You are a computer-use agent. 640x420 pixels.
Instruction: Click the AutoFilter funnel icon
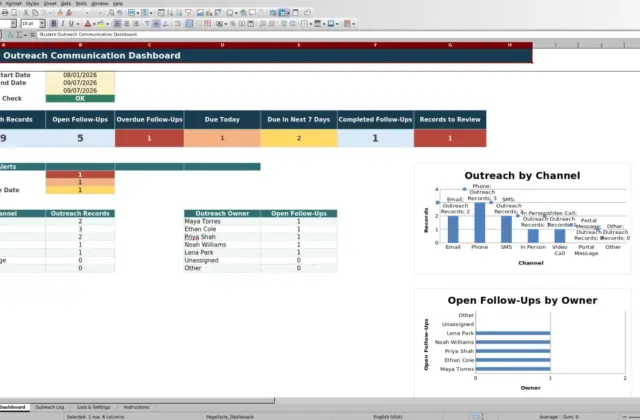pos(188,13)
